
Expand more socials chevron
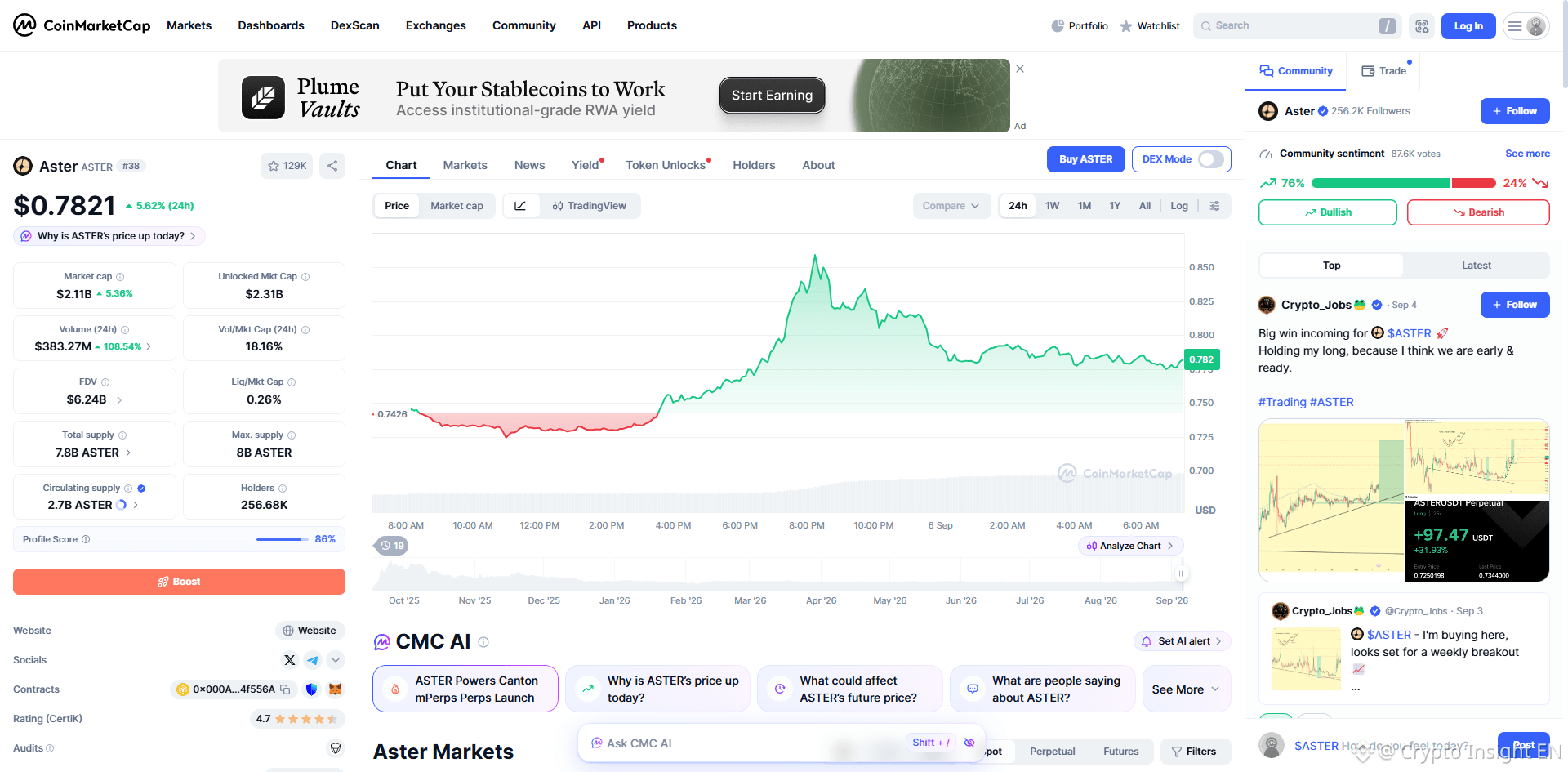(336, 660)
